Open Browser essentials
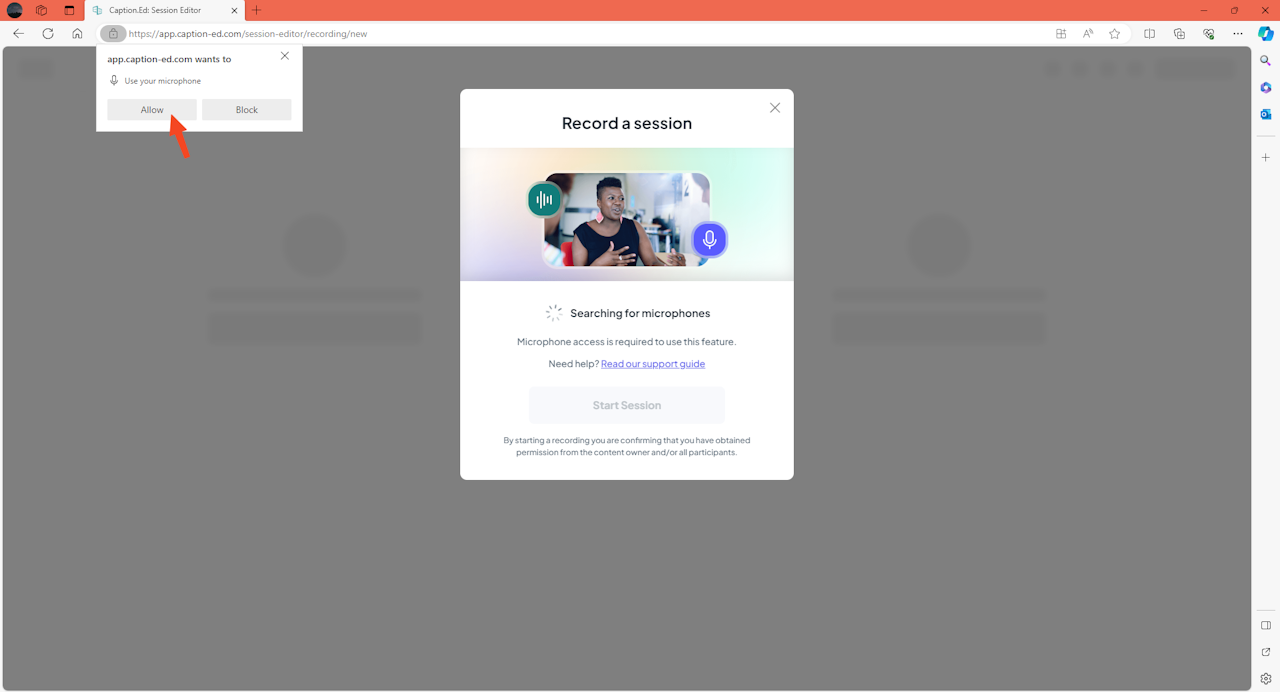The width and height of the screenshot is (1280, 692). (x=1209, y=34)
